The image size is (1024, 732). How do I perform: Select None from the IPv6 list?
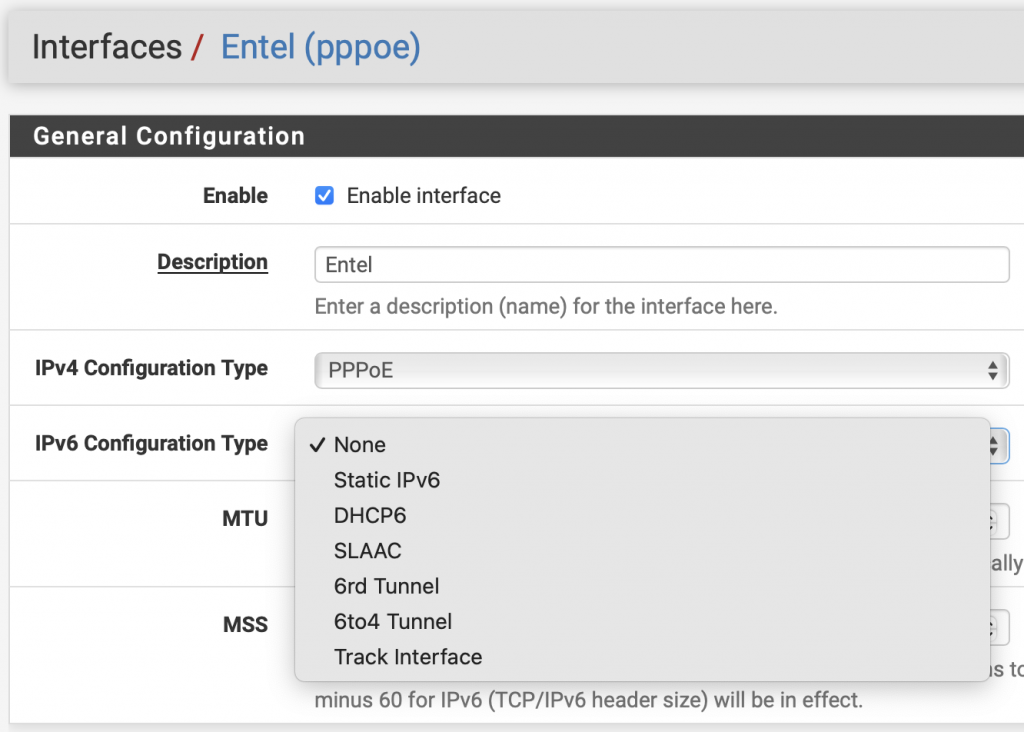pos(360,445)
